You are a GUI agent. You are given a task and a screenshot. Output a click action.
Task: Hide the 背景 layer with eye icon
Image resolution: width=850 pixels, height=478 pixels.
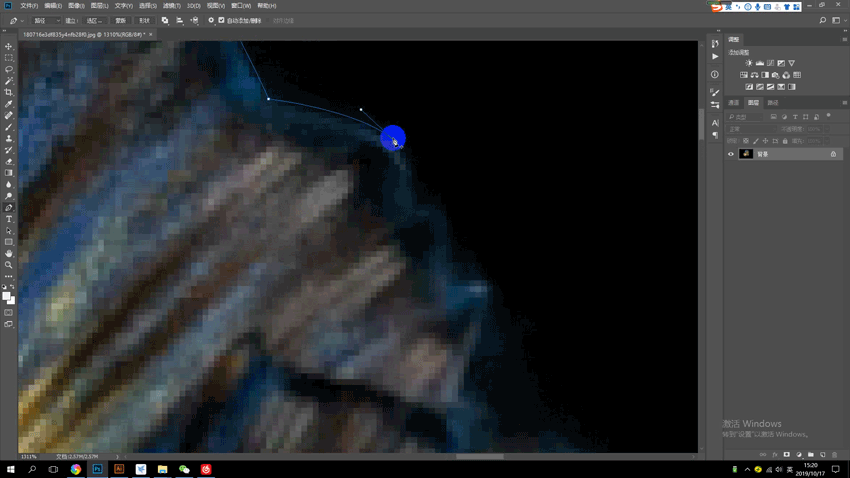pyautogui.click(x=731, y=154)
